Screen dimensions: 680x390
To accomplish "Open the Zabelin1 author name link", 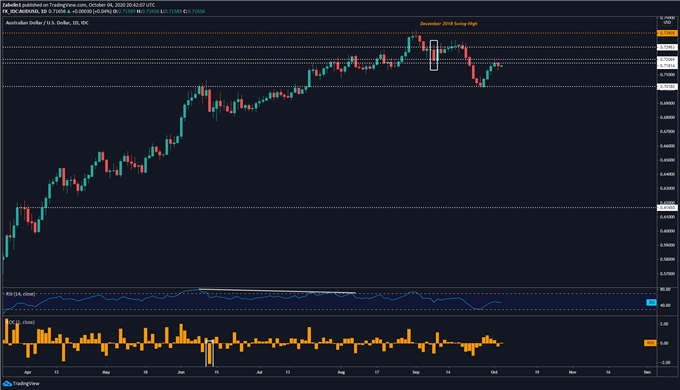I will point(11,5).
